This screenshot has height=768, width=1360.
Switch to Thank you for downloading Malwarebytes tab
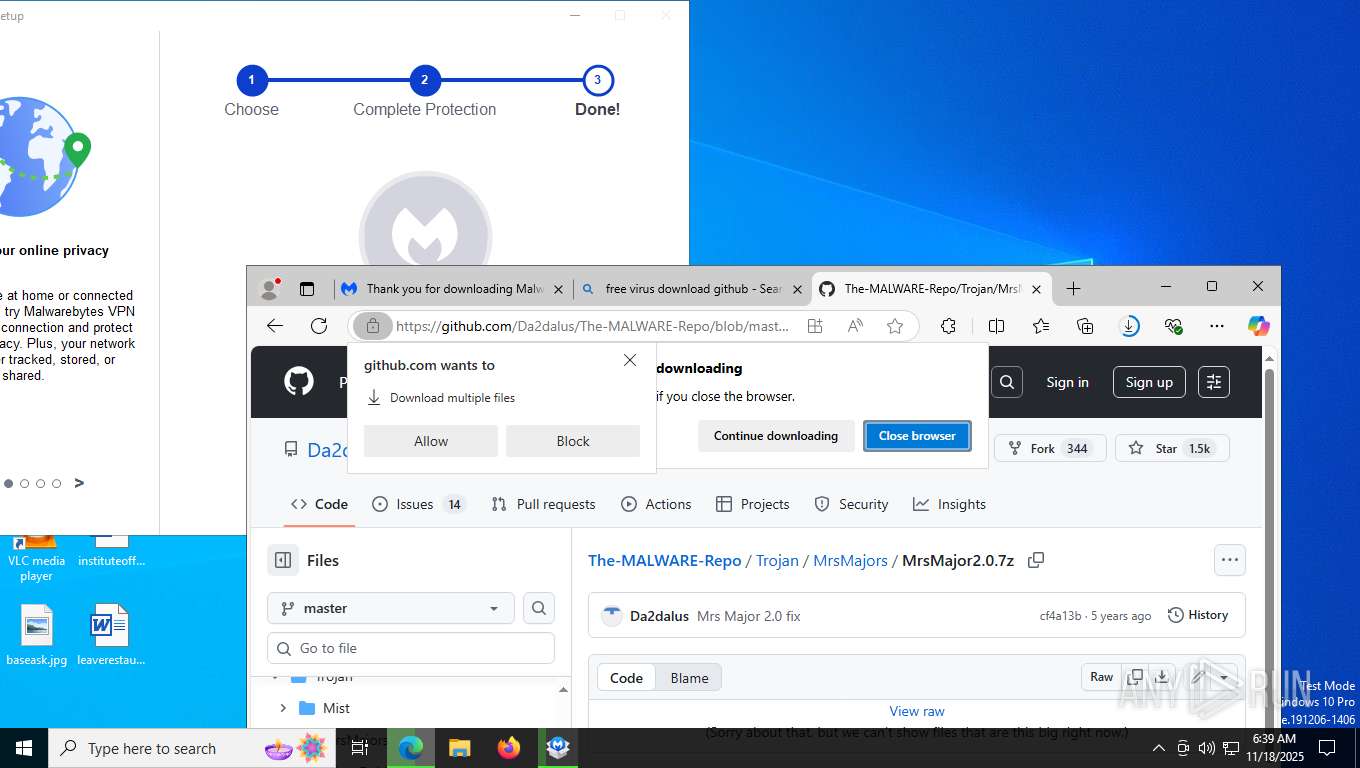(455, 289)
